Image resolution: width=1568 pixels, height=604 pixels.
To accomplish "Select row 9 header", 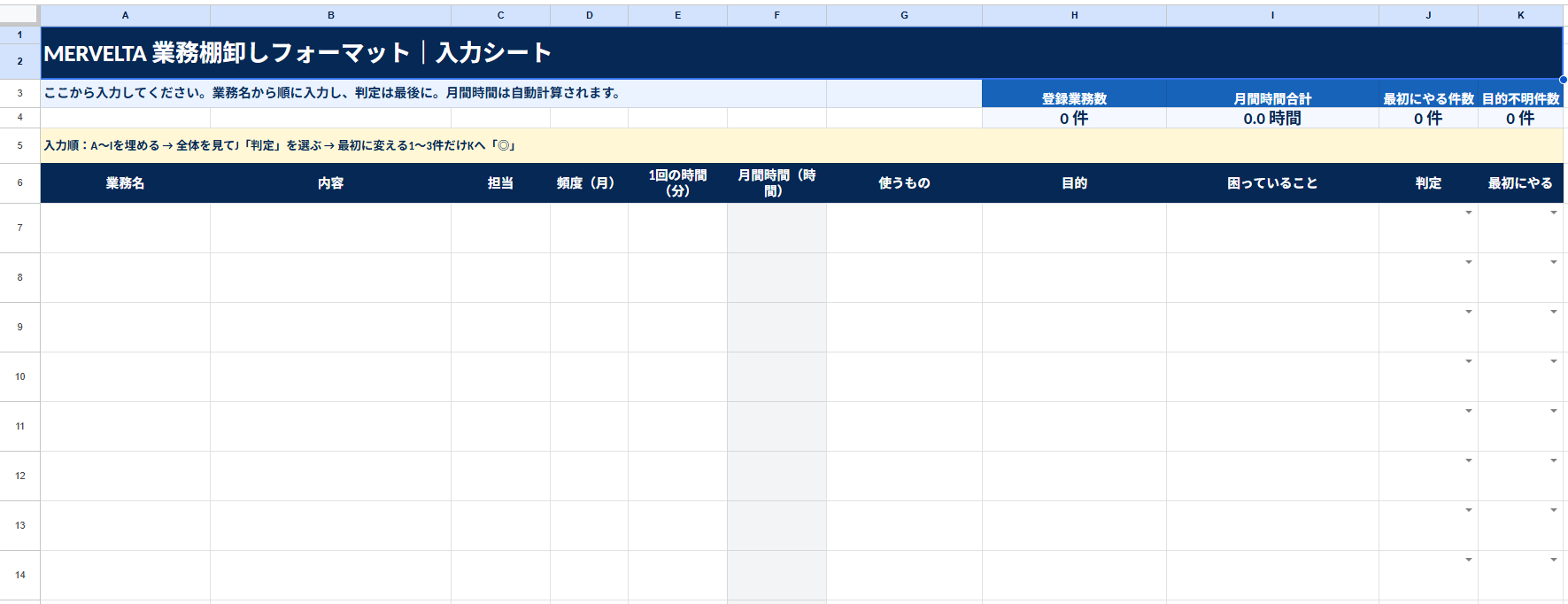I will (19, 327).
